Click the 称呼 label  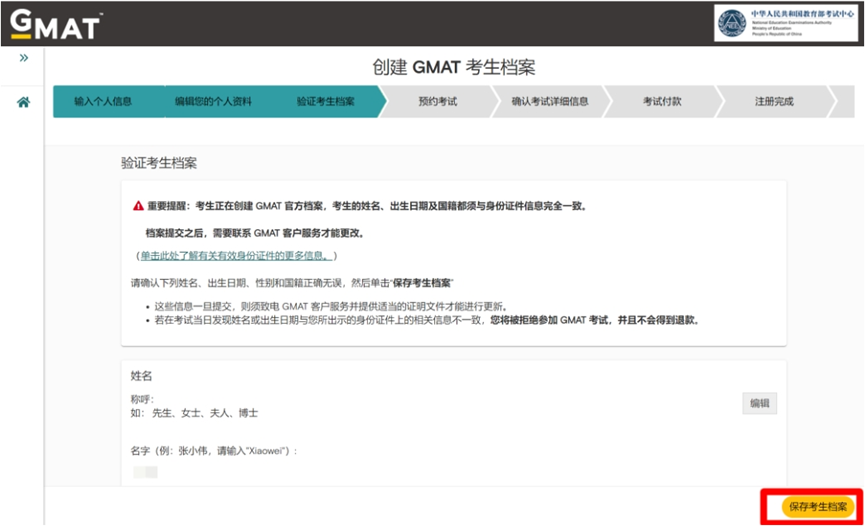click(142, 399)
